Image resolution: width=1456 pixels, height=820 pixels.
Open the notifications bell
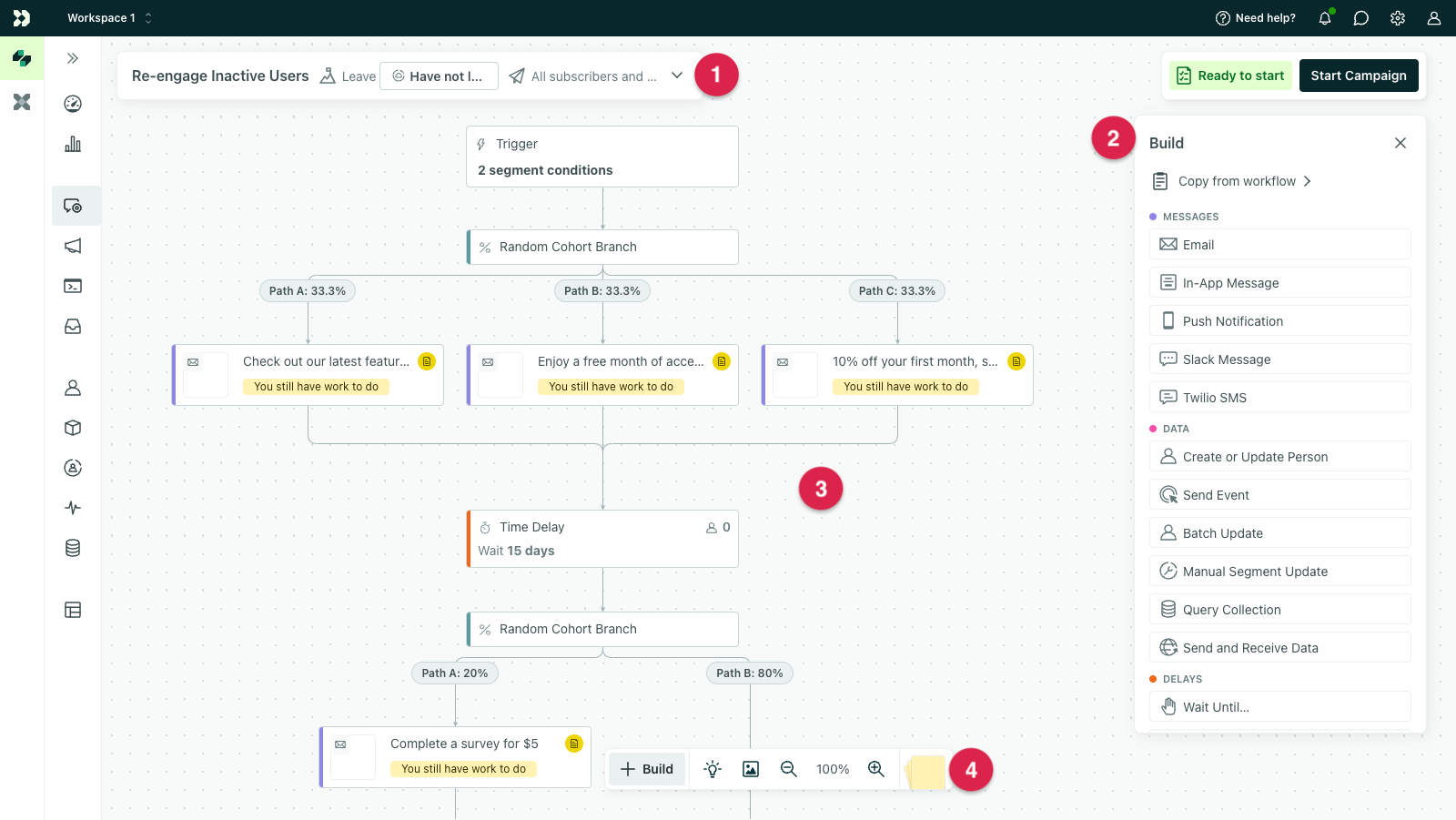coord(1325,18)
